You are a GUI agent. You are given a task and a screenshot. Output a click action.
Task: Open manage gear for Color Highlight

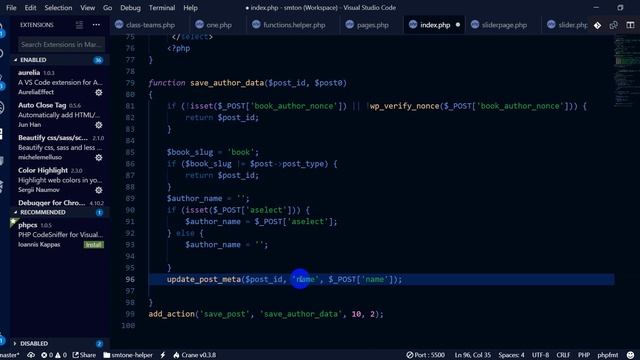point(99,190)
